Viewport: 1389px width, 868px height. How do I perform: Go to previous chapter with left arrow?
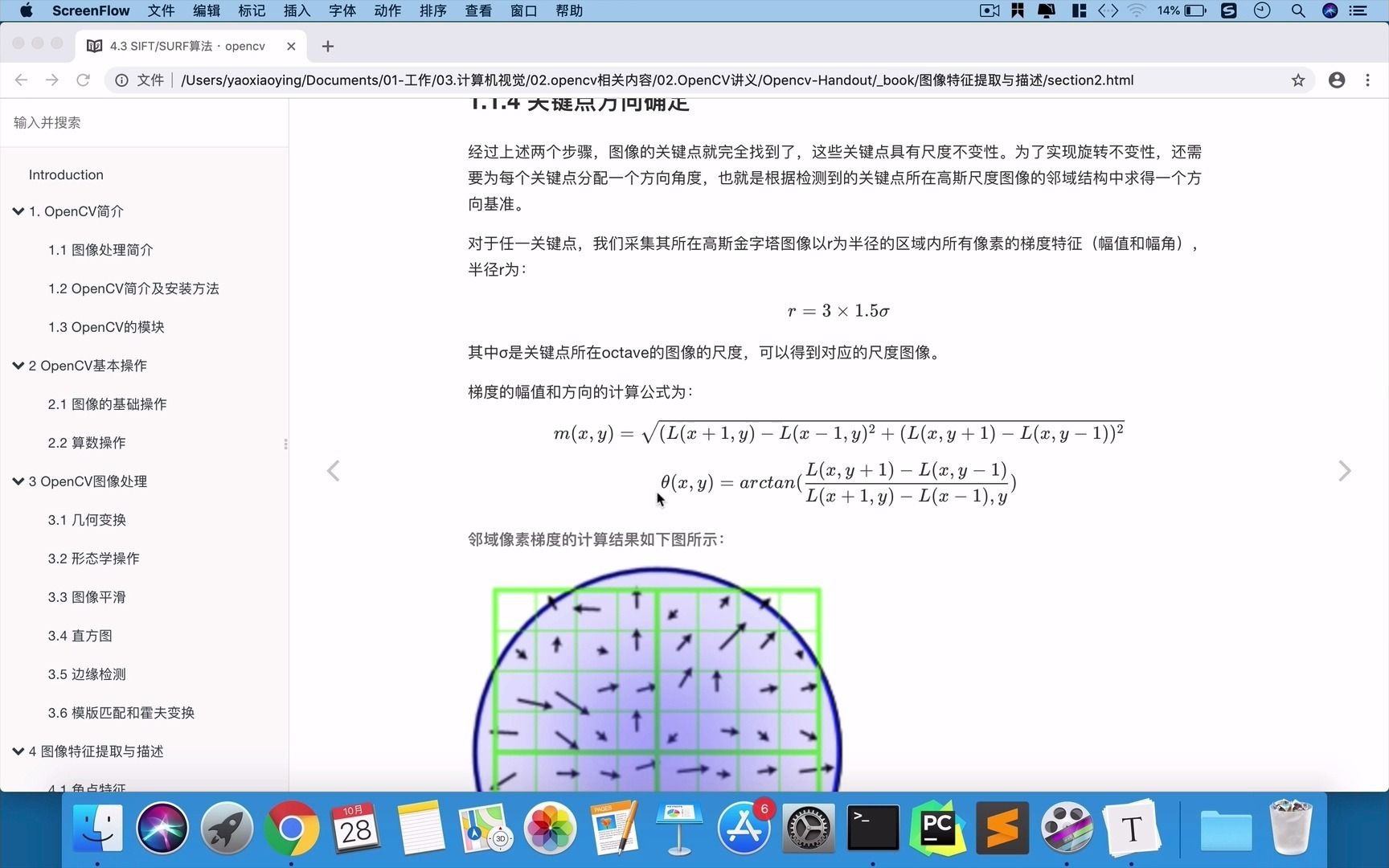click(x=334, y=471)
